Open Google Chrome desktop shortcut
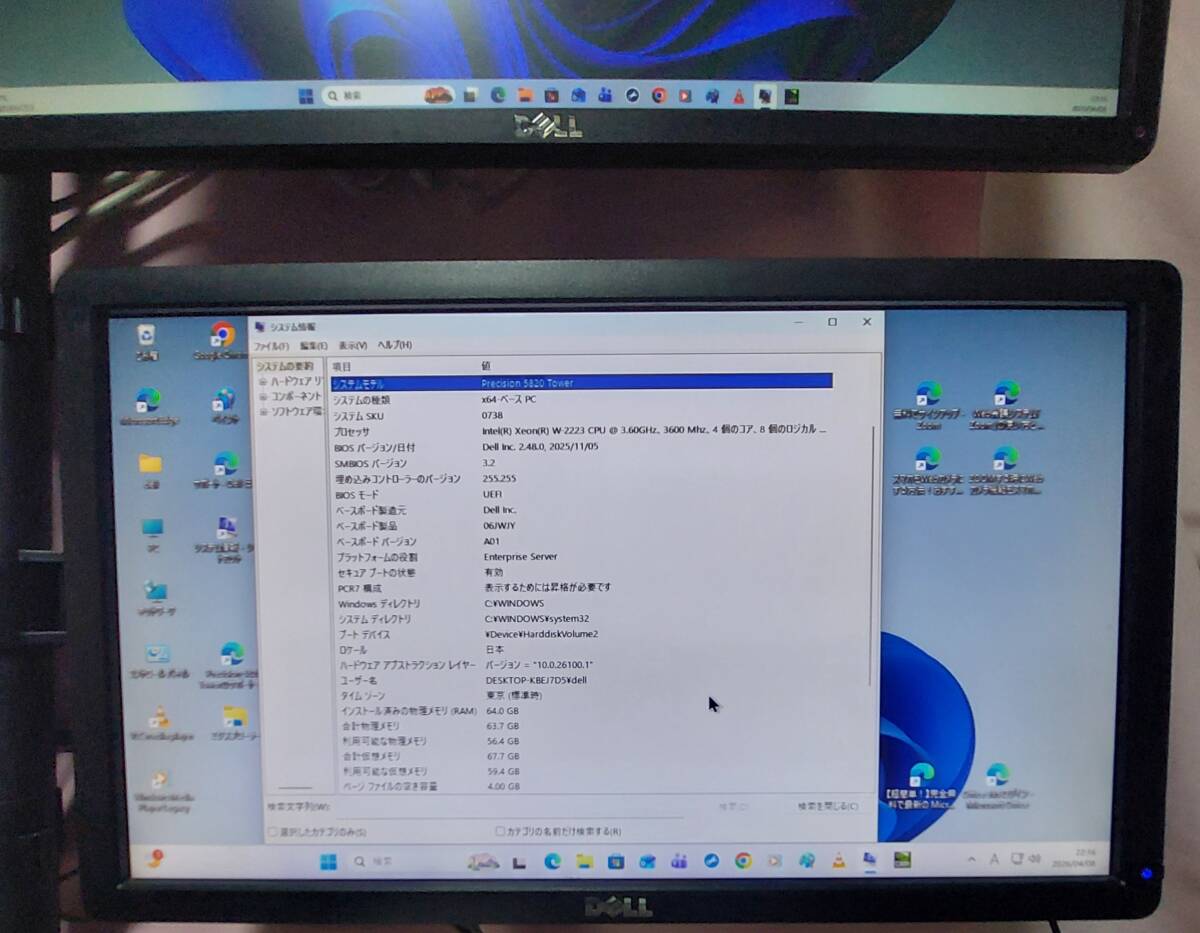This screenshot has width=1200, height=933. click(222, 340)
